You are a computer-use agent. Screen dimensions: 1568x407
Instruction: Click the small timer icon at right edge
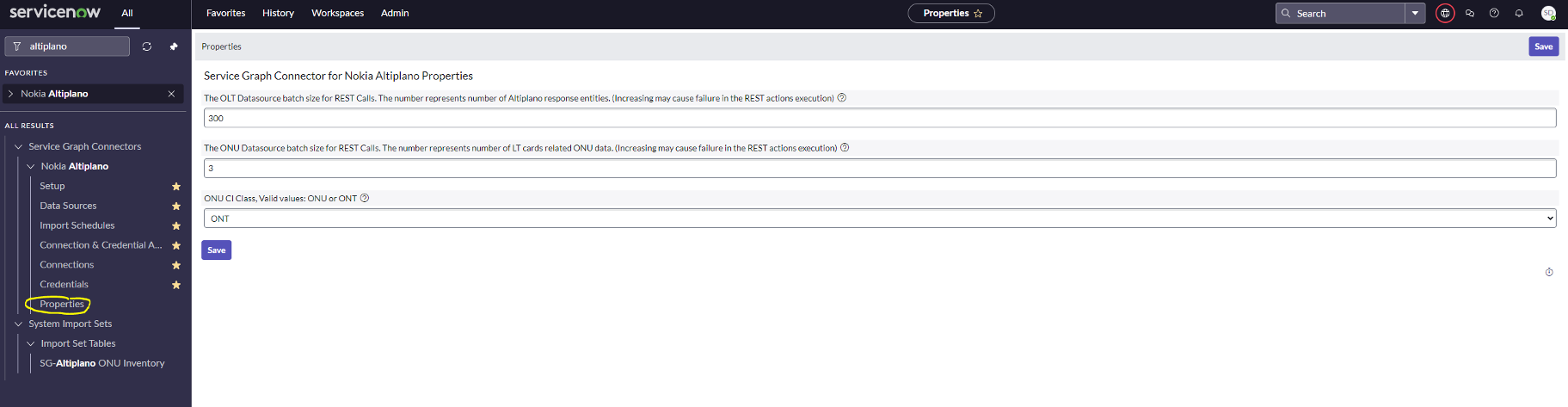point(1549,272)
